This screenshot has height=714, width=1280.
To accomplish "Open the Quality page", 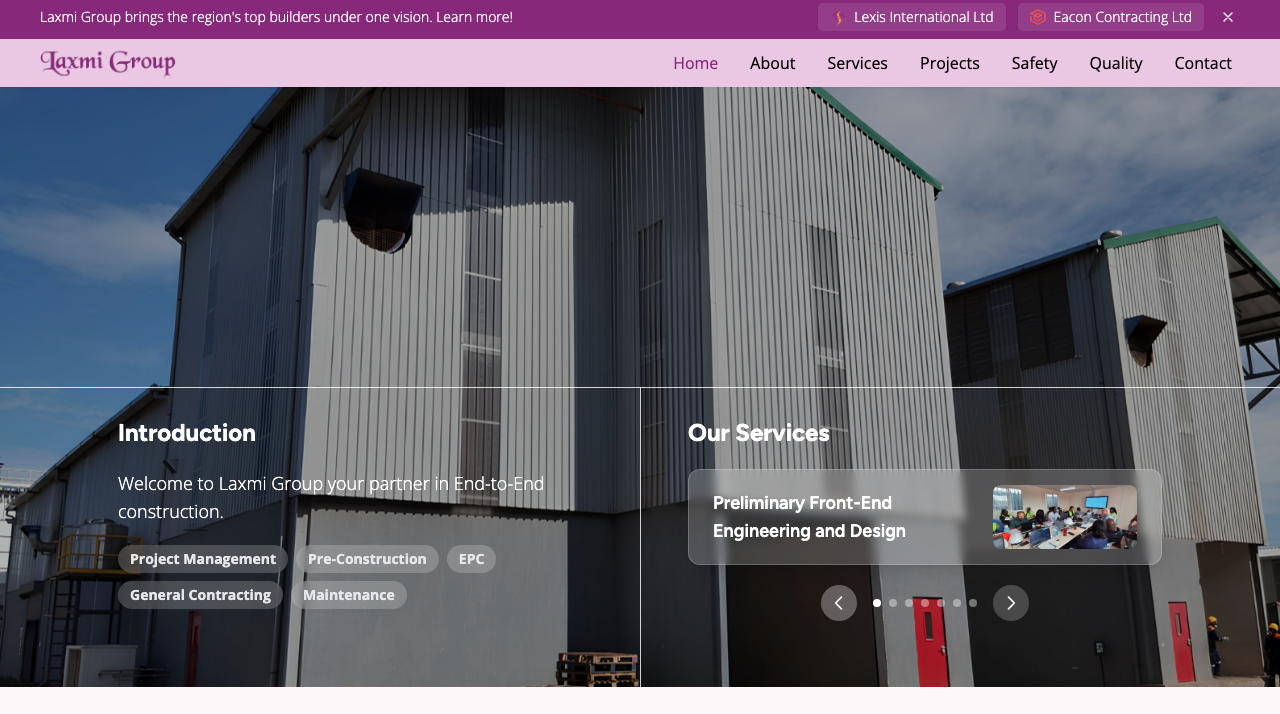I will coord(1116,63).
